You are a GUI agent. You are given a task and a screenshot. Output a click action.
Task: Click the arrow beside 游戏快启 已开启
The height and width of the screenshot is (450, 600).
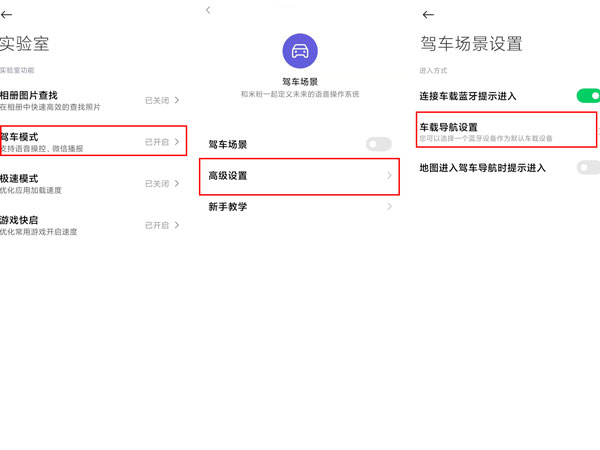click(x=178, y=226)
